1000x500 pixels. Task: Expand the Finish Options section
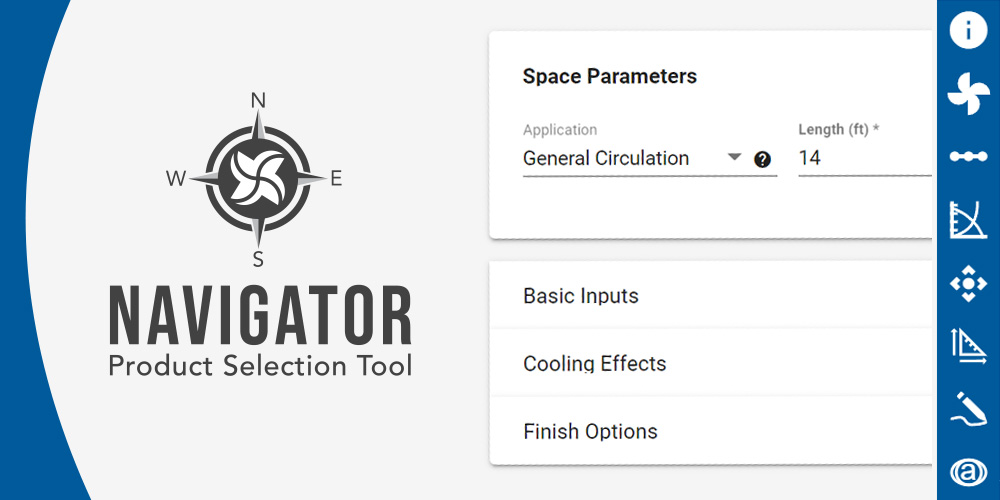(590, 432)
